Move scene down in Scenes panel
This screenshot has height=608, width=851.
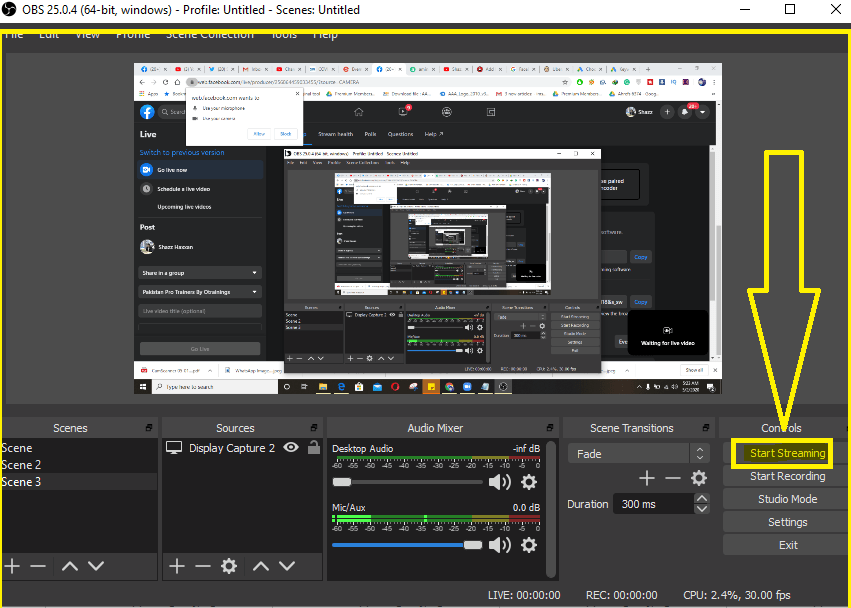click(x=96, y=566)
